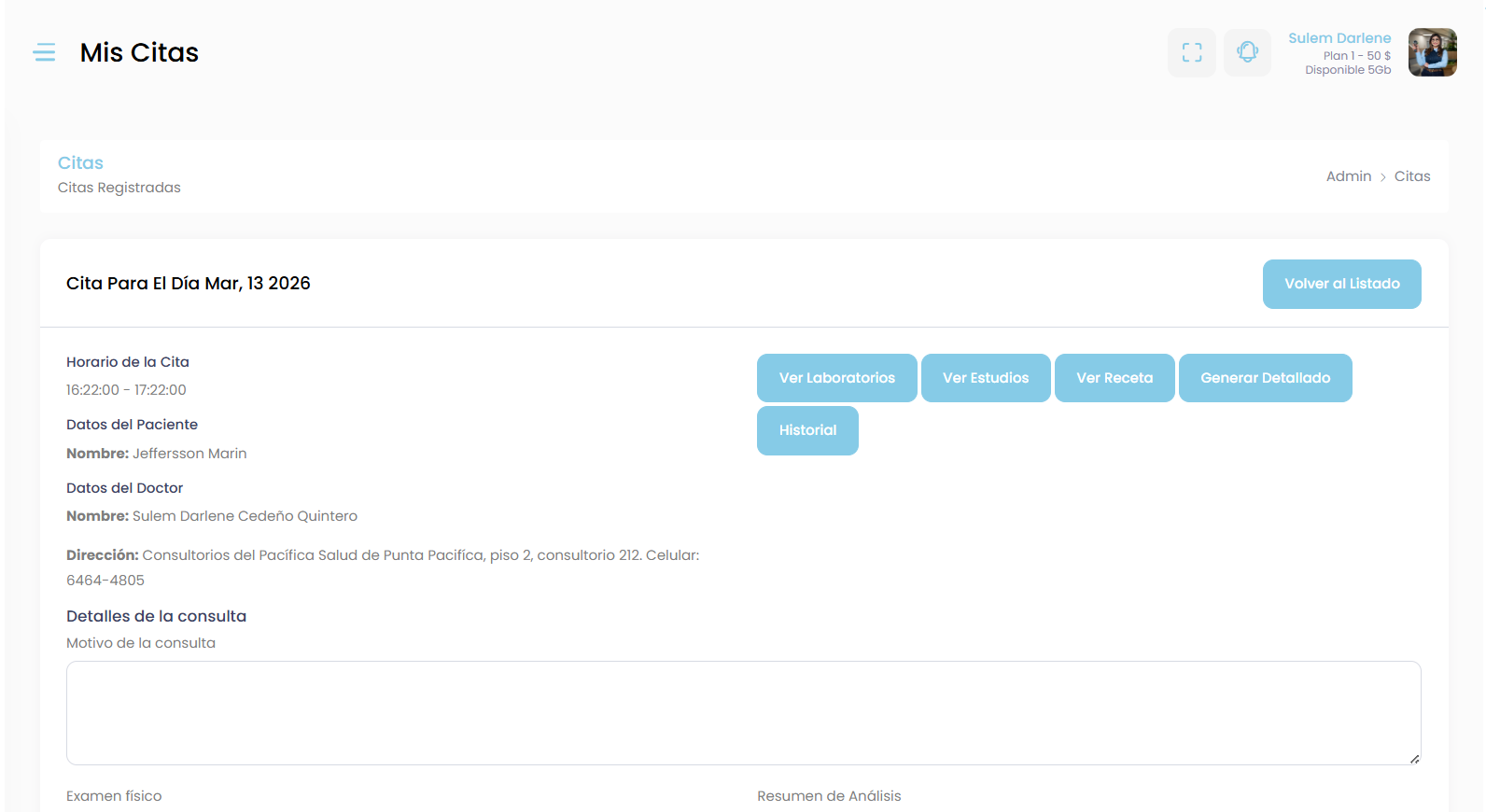View the prescription with Ver Receta
The image size is (1486, 812).
pyautogui.click(x=1114, y=378)
